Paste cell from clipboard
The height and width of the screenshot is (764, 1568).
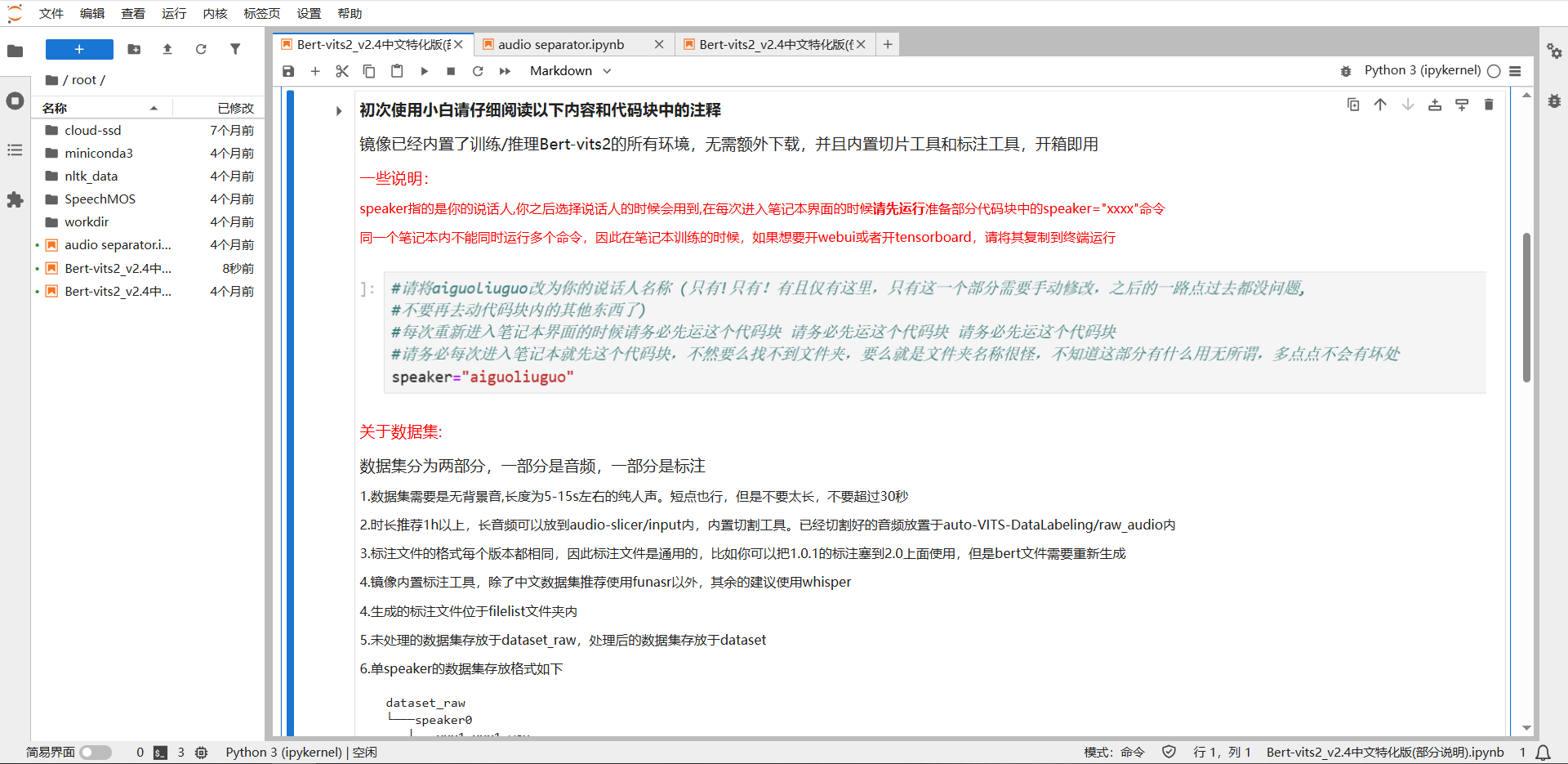tap(397, 71)
